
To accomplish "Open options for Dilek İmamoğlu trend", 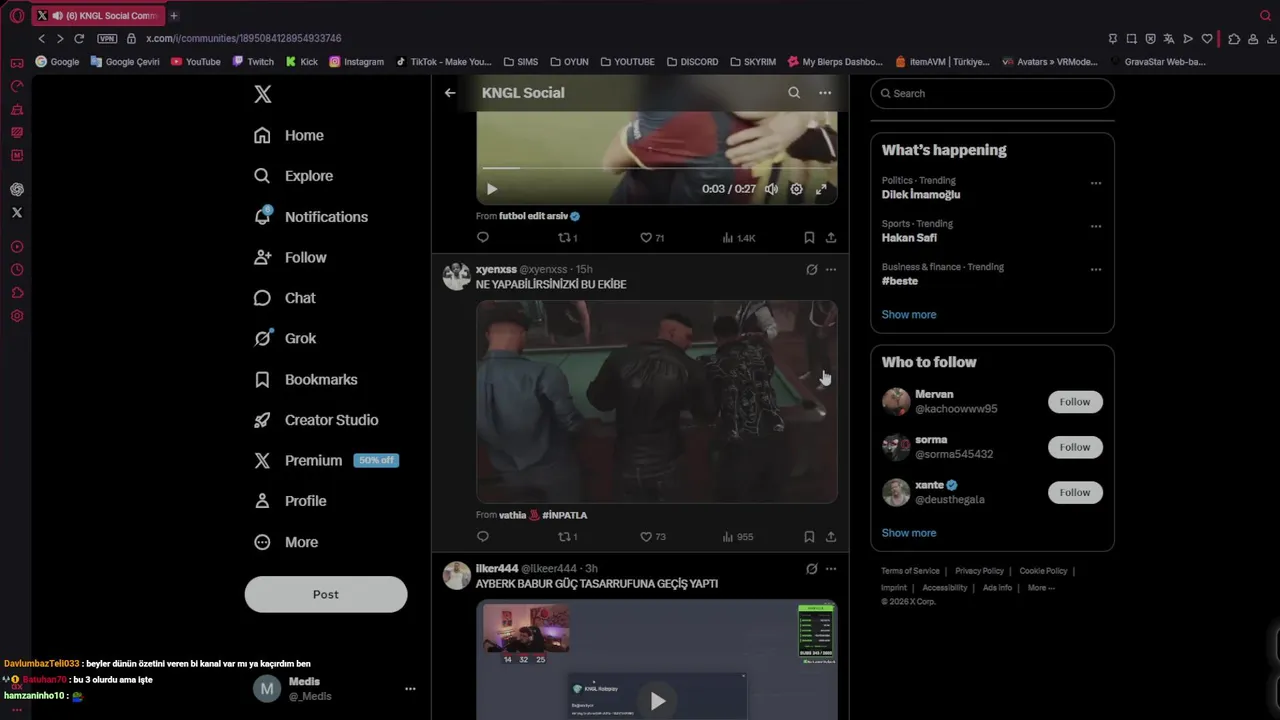I will (x=1096, y=183).
